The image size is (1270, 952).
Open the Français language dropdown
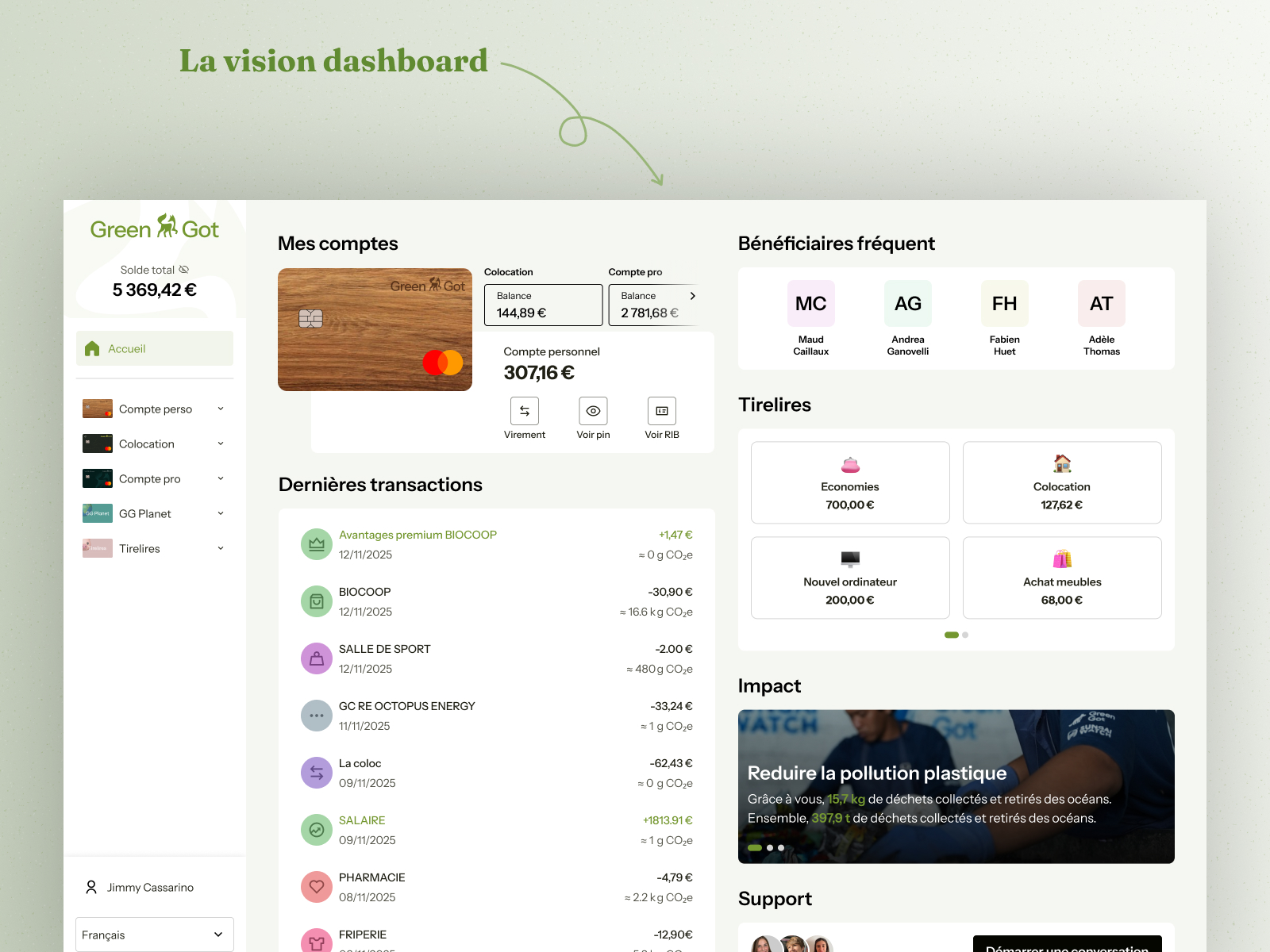tap(155, 935)
